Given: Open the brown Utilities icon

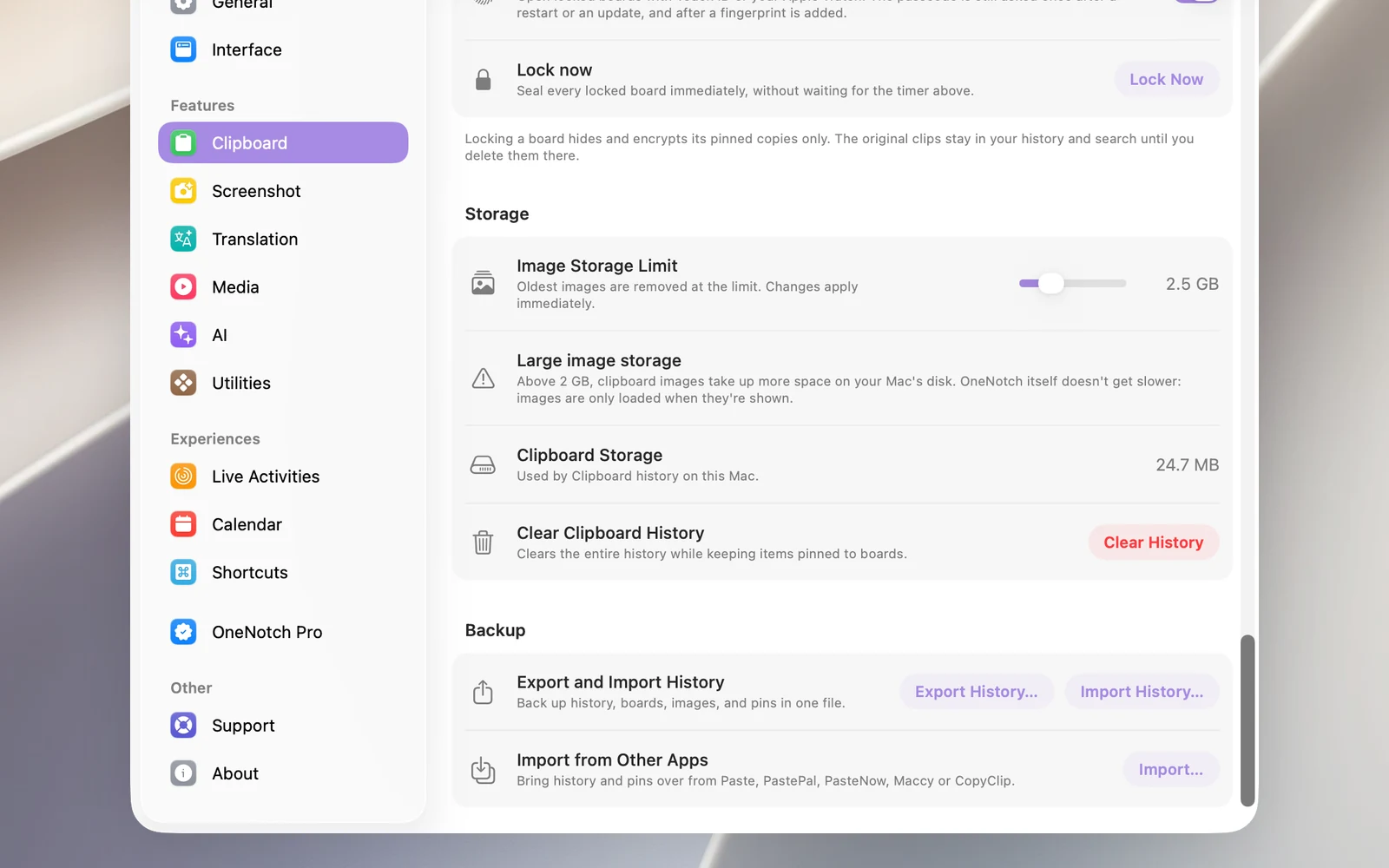Looking at the screenshot, I should (183, 383).
